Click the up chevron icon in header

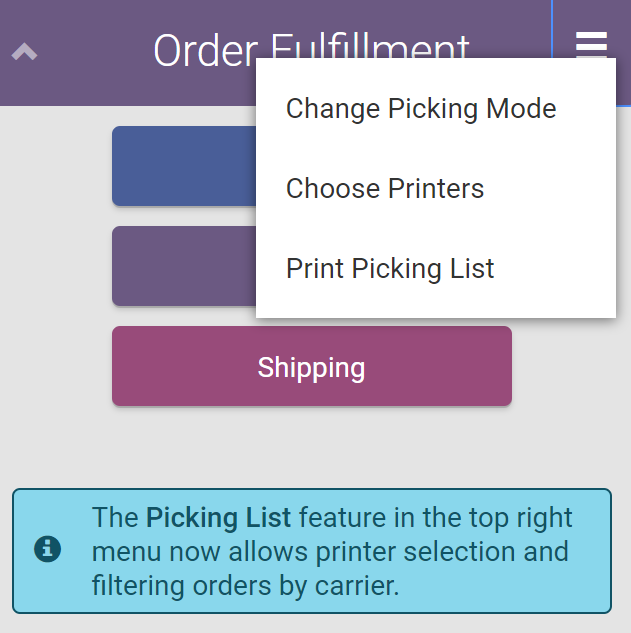24,51
